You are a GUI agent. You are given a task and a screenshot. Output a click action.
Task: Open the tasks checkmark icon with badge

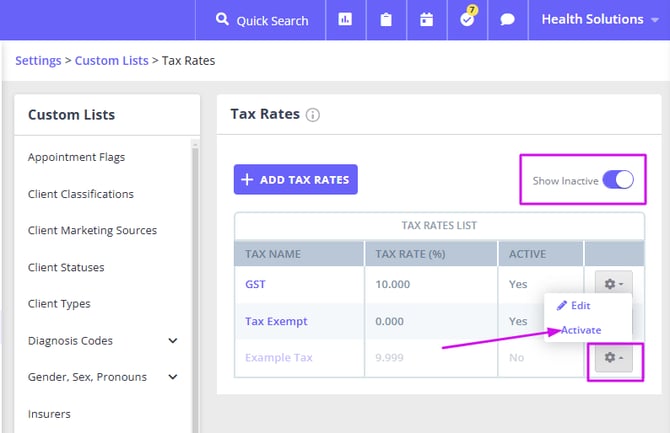click(466, 20)
